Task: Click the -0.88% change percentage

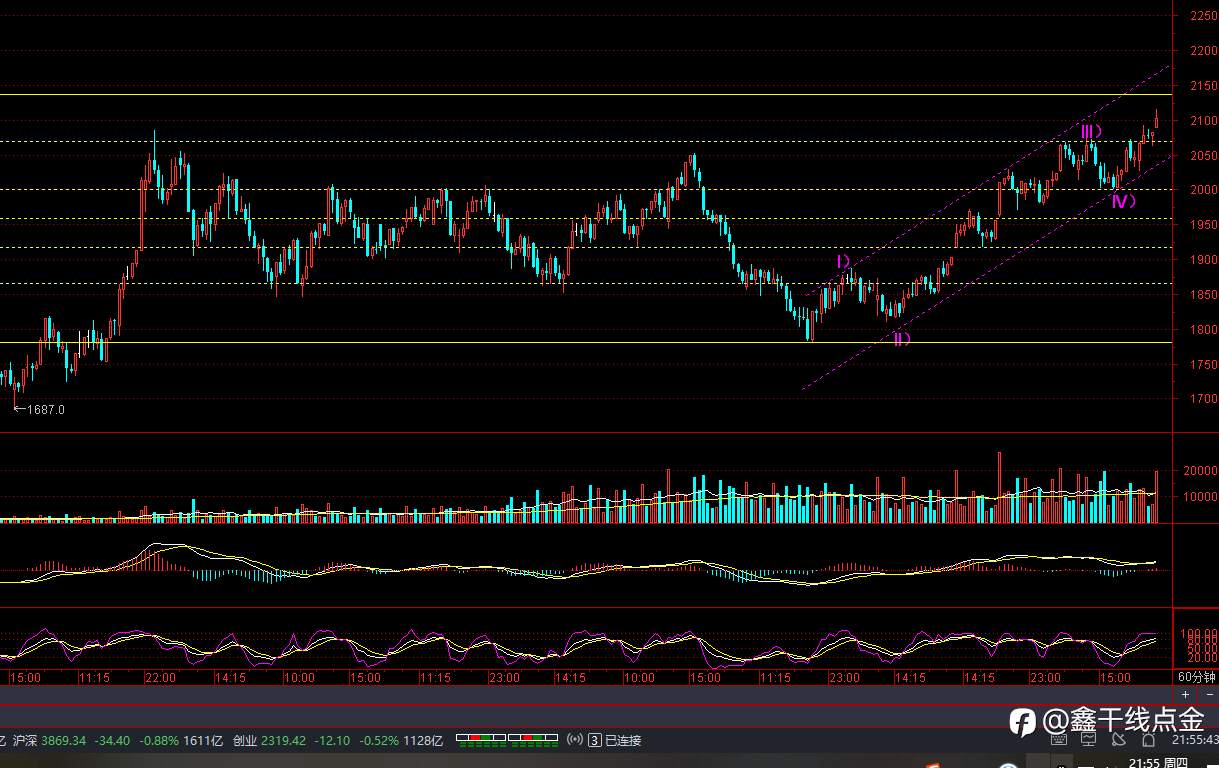Action: tap(159, 741)
